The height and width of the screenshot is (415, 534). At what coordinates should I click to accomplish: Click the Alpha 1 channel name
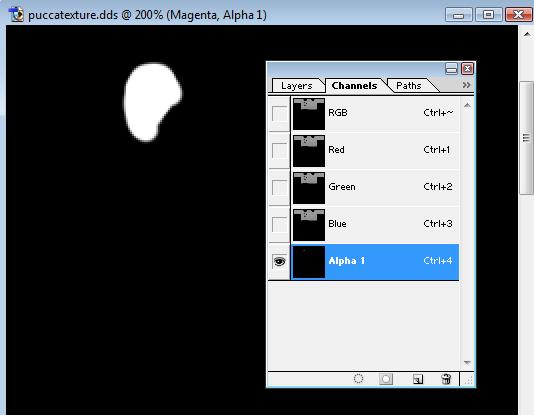[x=346, y=261]
